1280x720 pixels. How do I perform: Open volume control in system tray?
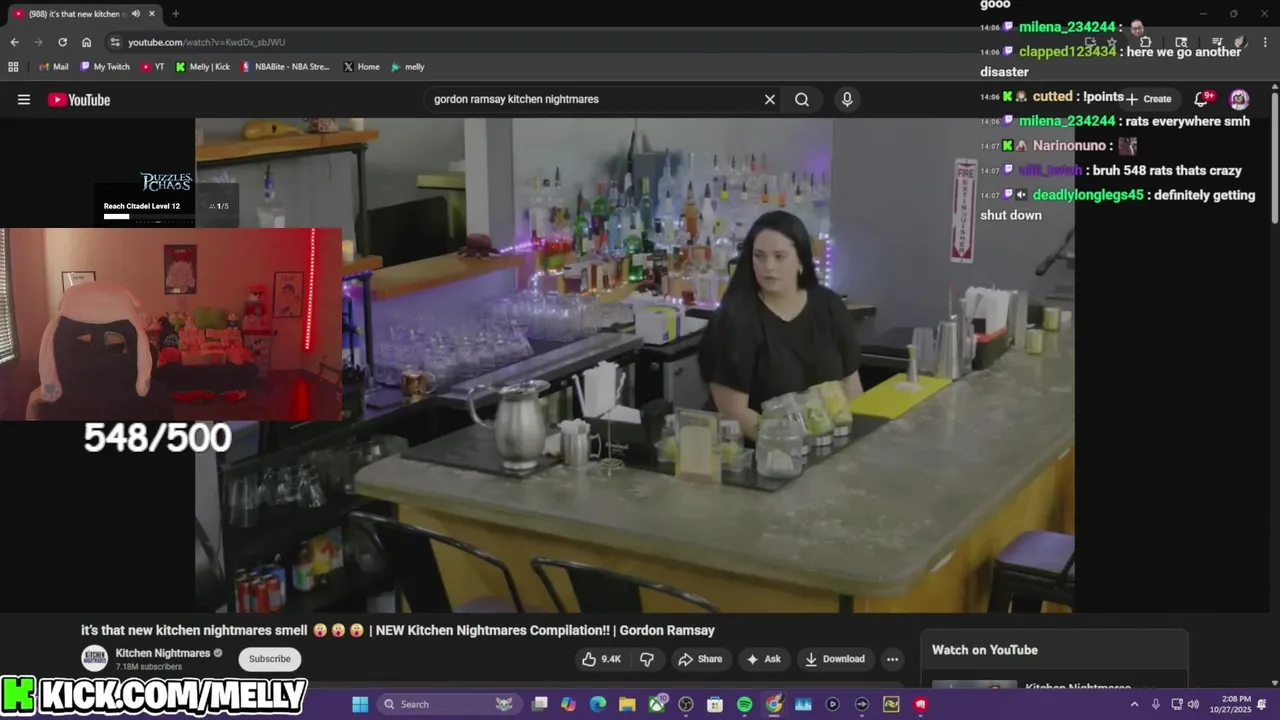point(1193,704)
